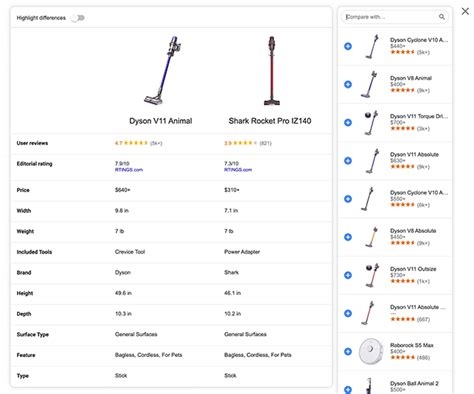Open the Dyson V11 Animal product image
The height and width of the screenshot is (394, 474).
tap(163, 70)
